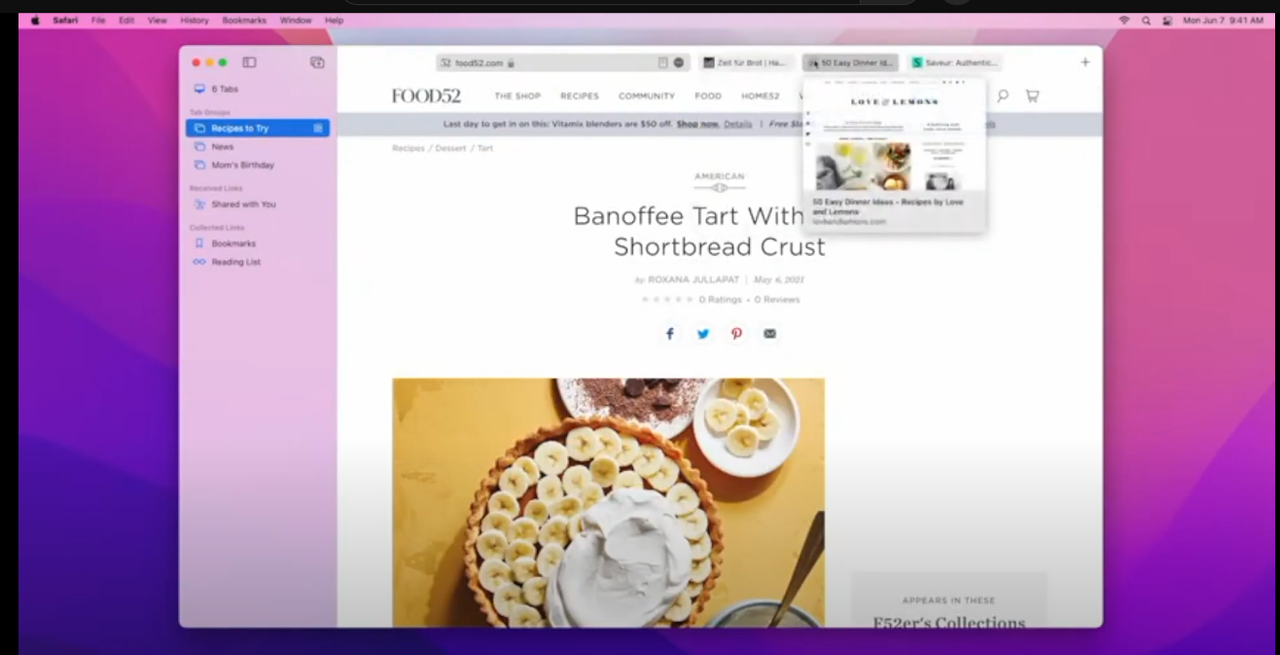Switch to the Zeit für Brot tab
This screenshot has height=655, width=1280.
pos(746,62)
